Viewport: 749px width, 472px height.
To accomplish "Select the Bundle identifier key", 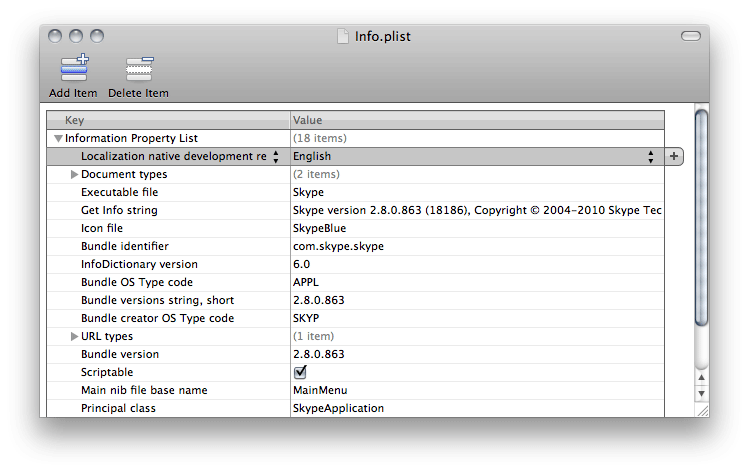I will 125,246.
